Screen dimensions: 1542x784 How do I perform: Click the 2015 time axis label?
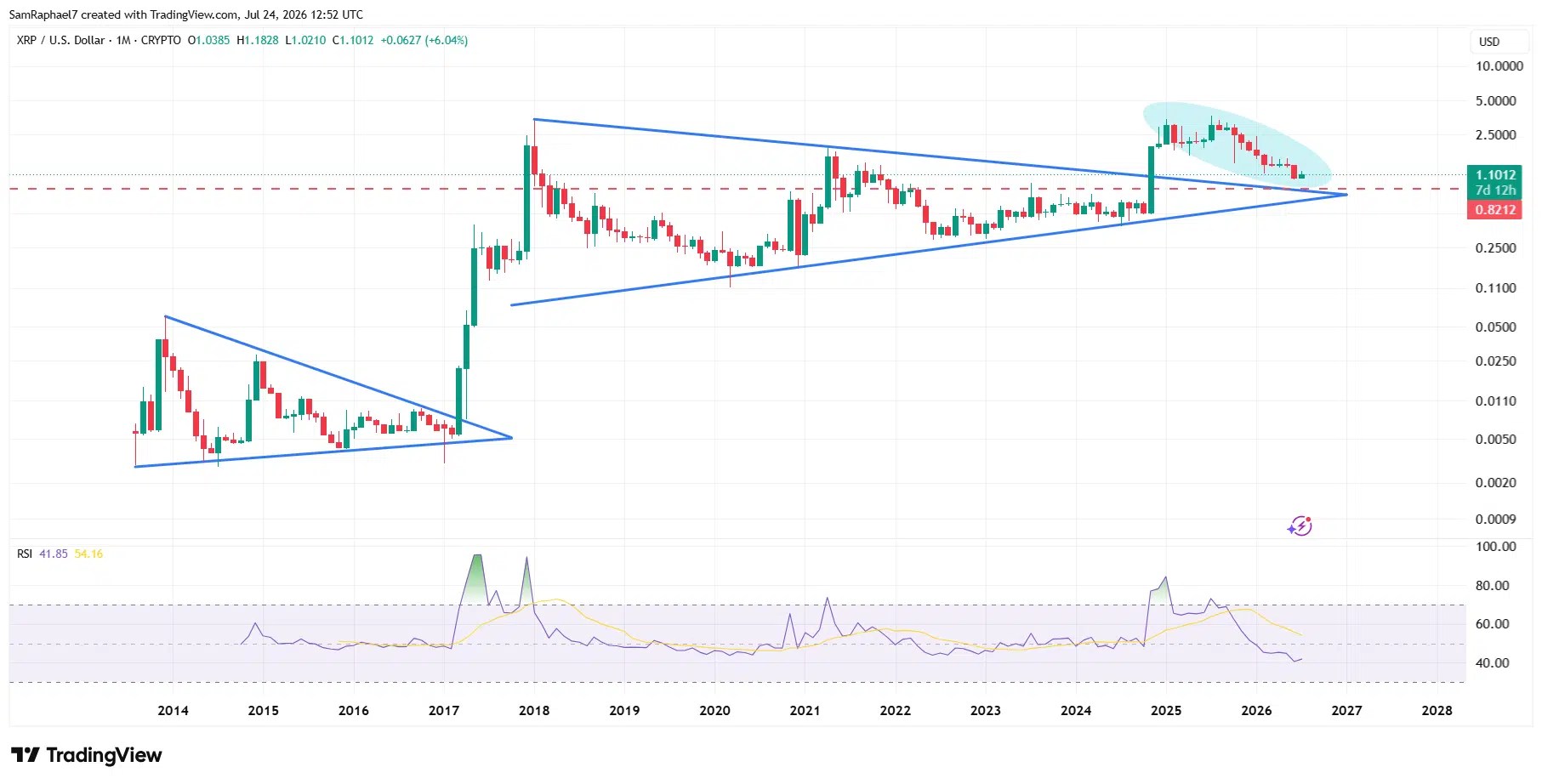click(263, 711)
